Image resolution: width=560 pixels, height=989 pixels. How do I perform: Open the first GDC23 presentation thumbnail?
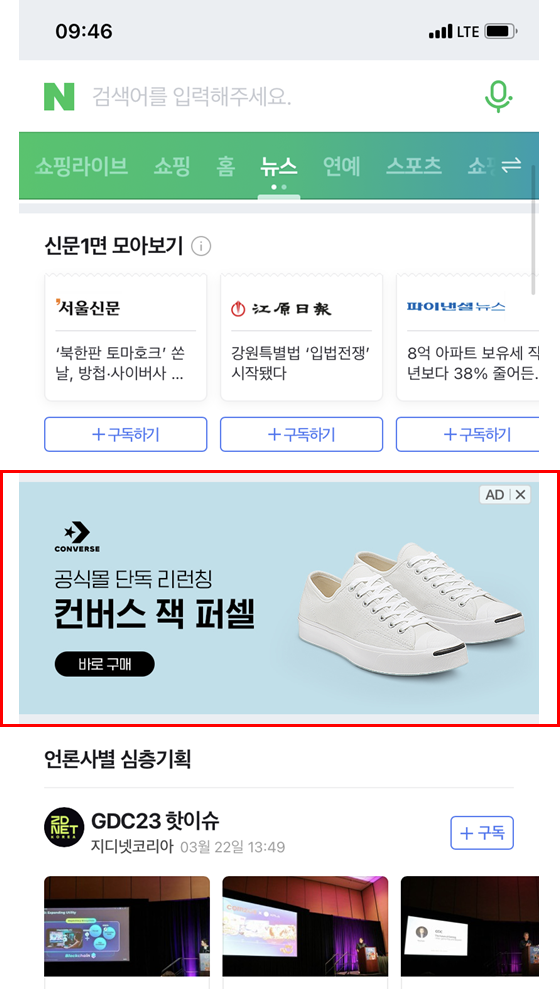tap(127, 926)
